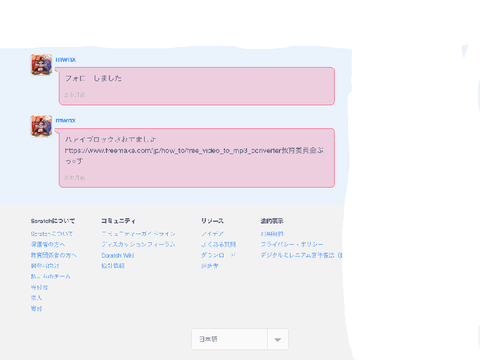Viewport: 480px width, 360px height.
Task: Open username above the freemake URL comment
Action: coord(66,120)
